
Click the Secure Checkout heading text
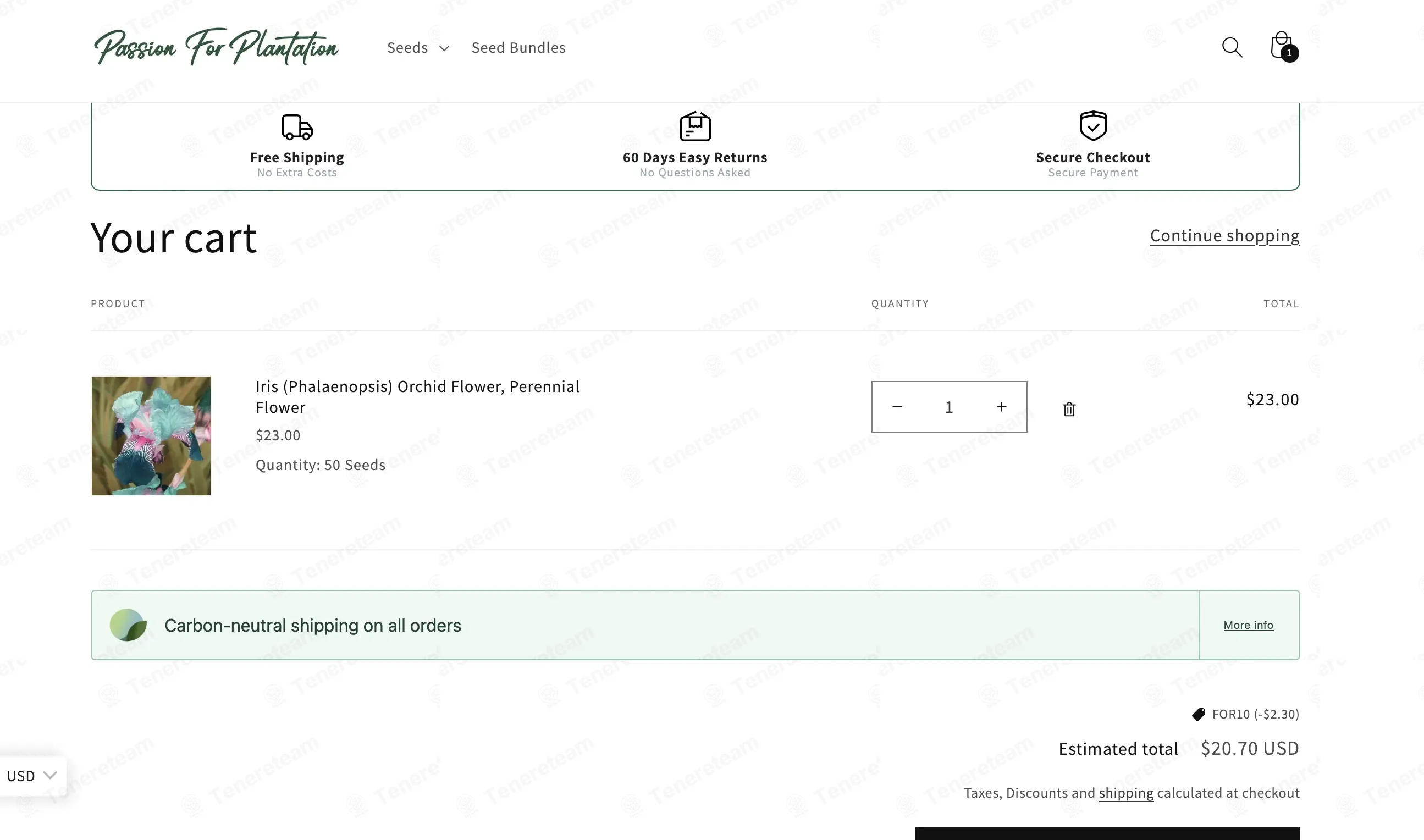point(1093,157)
